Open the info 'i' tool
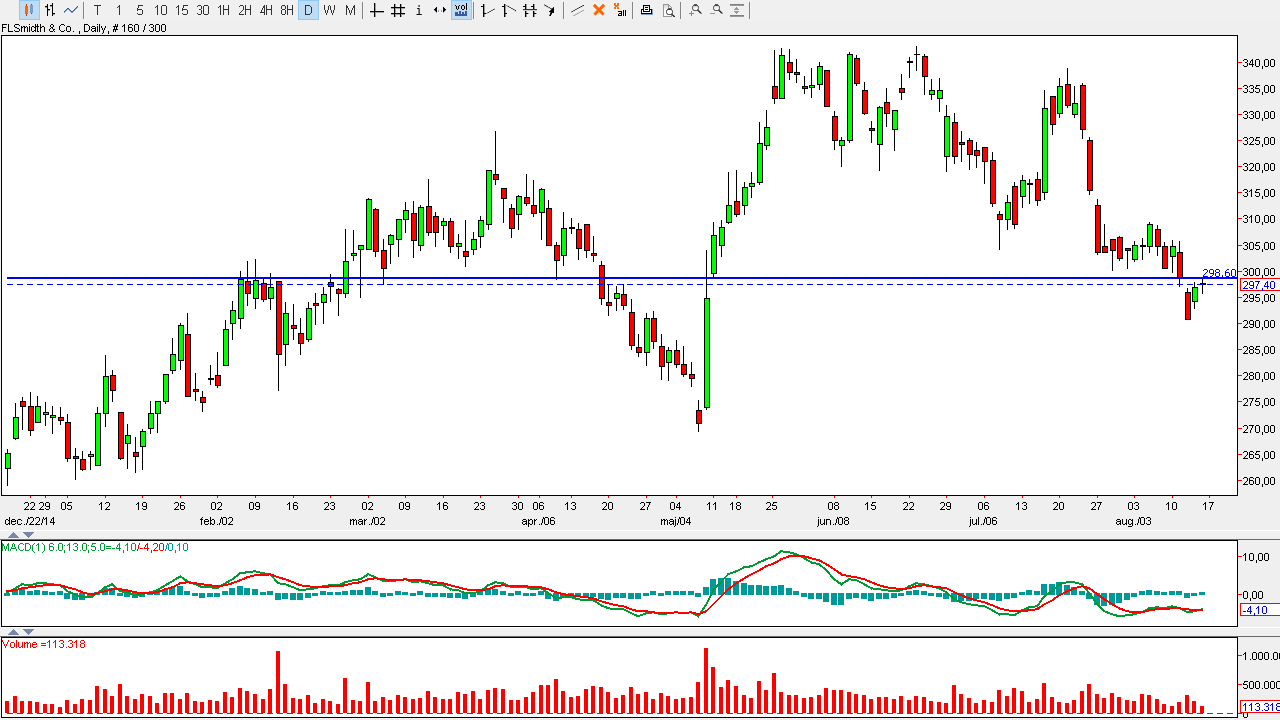 pyautogui.click(x=418, y=10)
